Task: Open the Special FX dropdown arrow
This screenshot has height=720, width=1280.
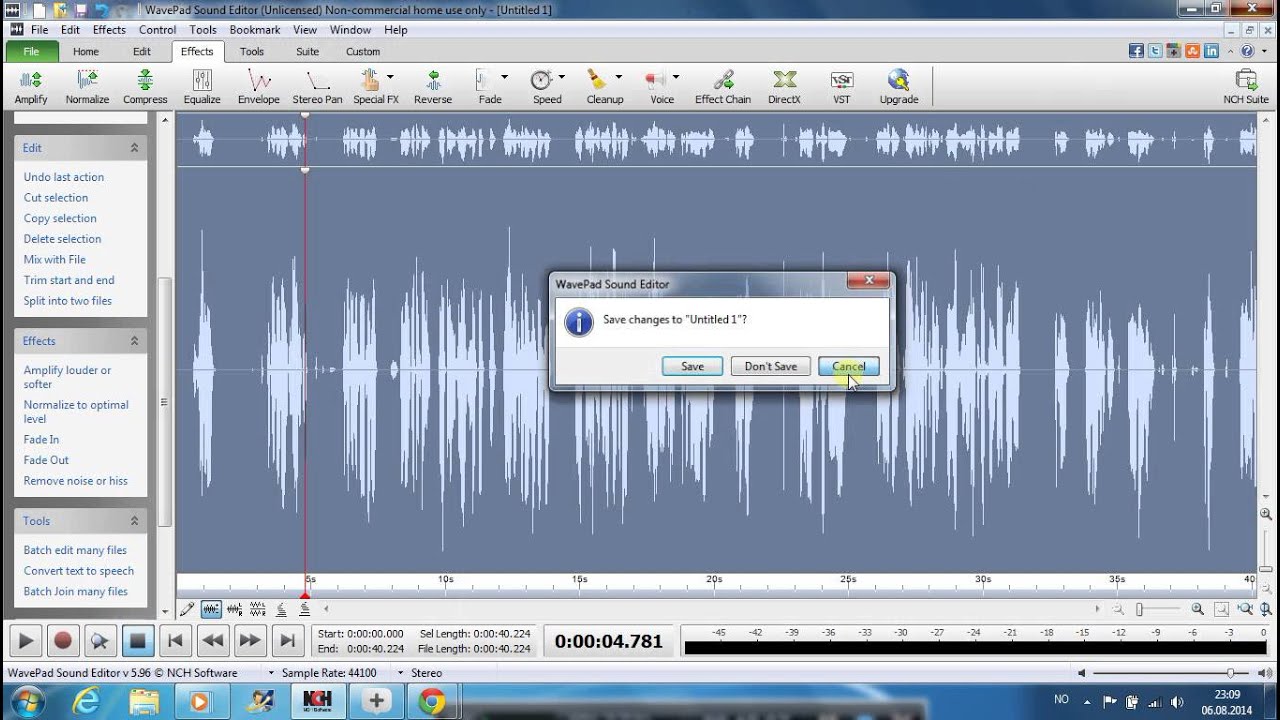Action: point(390,77)
